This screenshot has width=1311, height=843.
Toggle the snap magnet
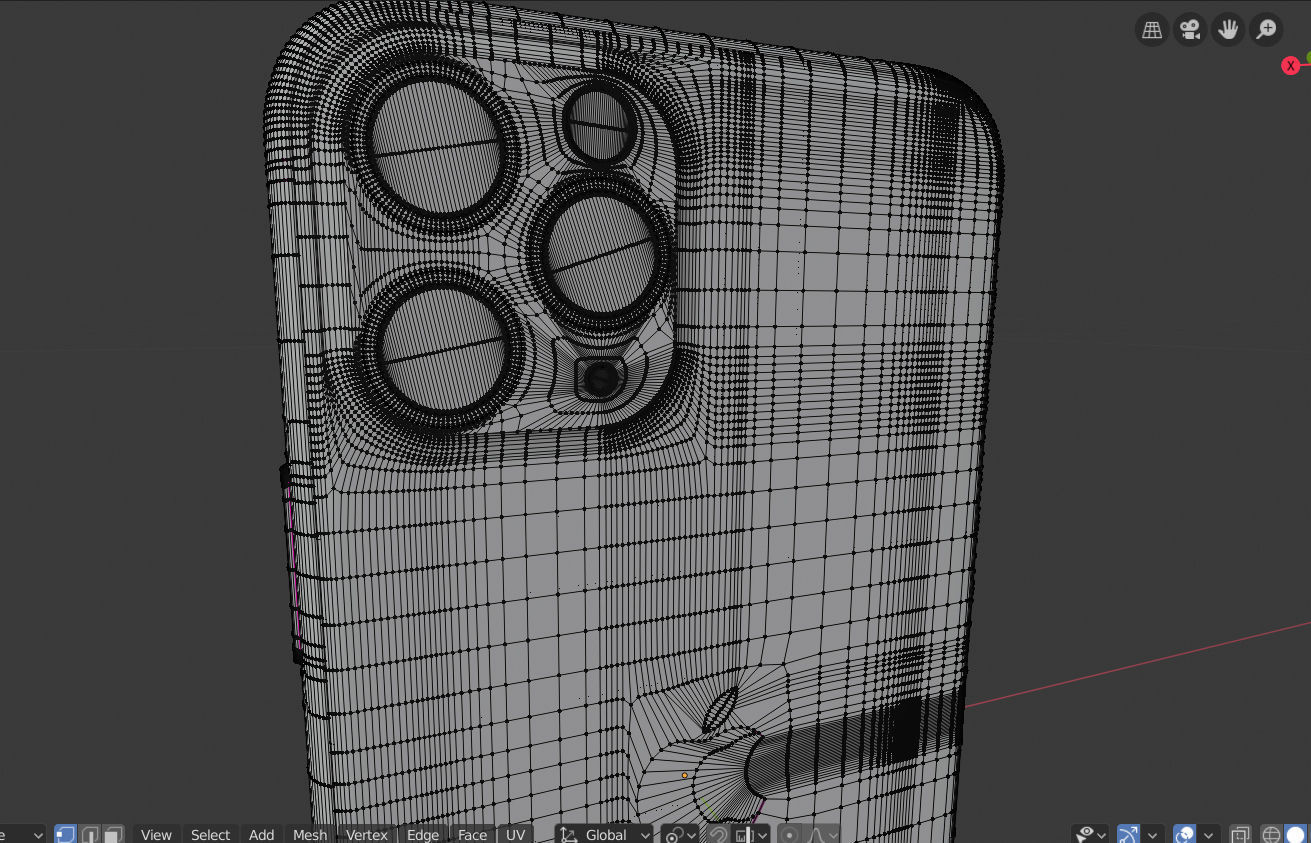(718, 835)
